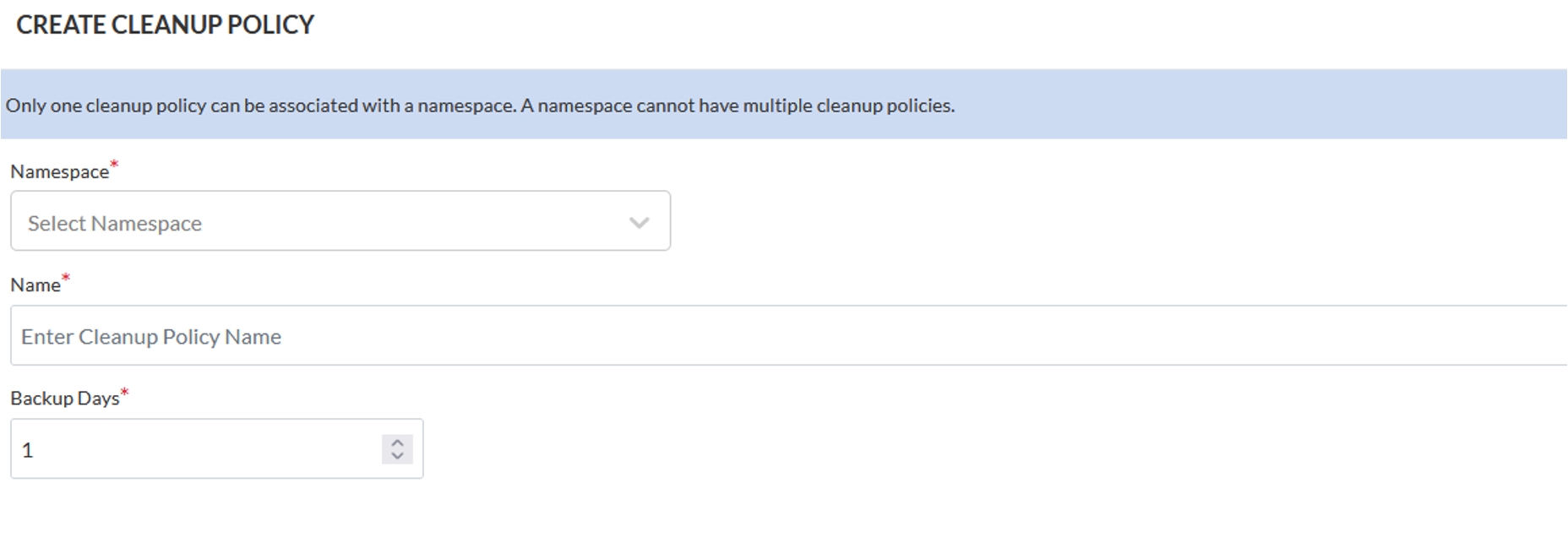1568x537 pixels.
Task: Click the blue cleanup policy info banner
Action: 1183,105
